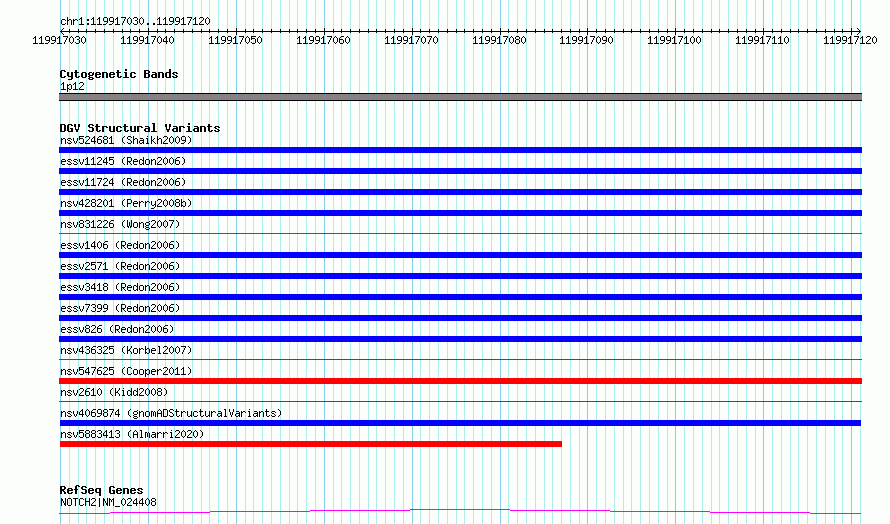The image size is (890, 524).
Task: Click the nsv524681 (Shaikh2009) variant label
Action: point(126,140)
